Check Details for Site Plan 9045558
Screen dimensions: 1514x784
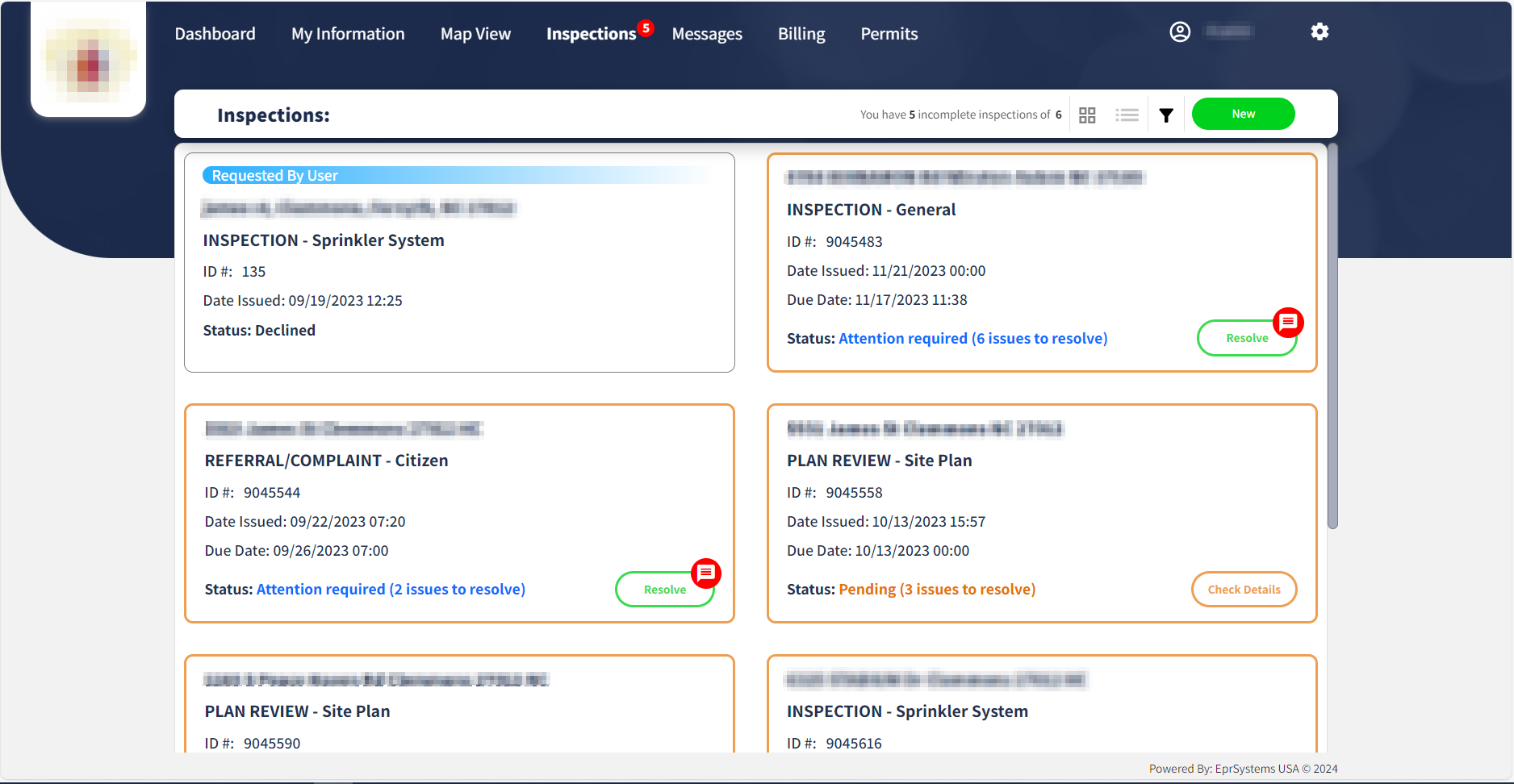pos(1244,590)
